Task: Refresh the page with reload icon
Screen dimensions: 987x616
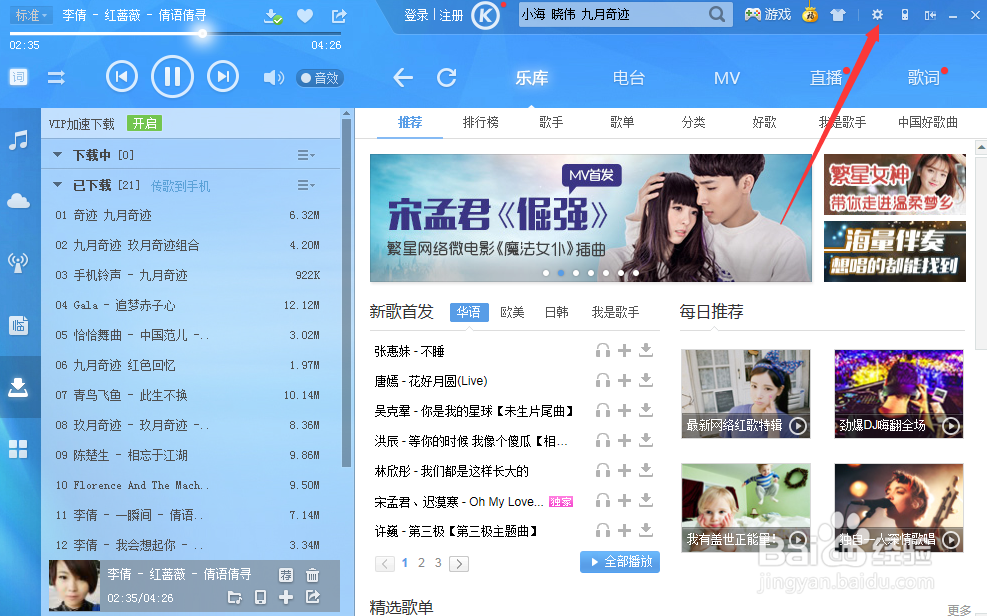Action: pos(447,78)
